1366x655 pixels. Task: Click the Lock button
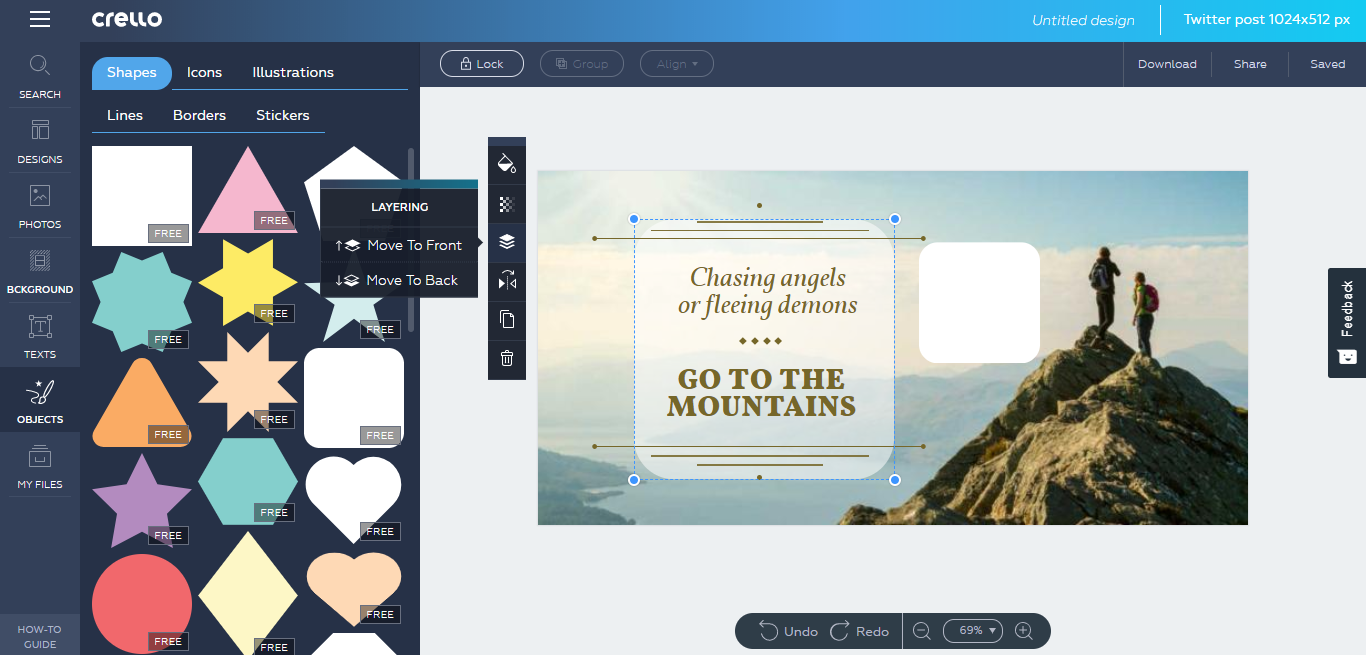(482, 64)
